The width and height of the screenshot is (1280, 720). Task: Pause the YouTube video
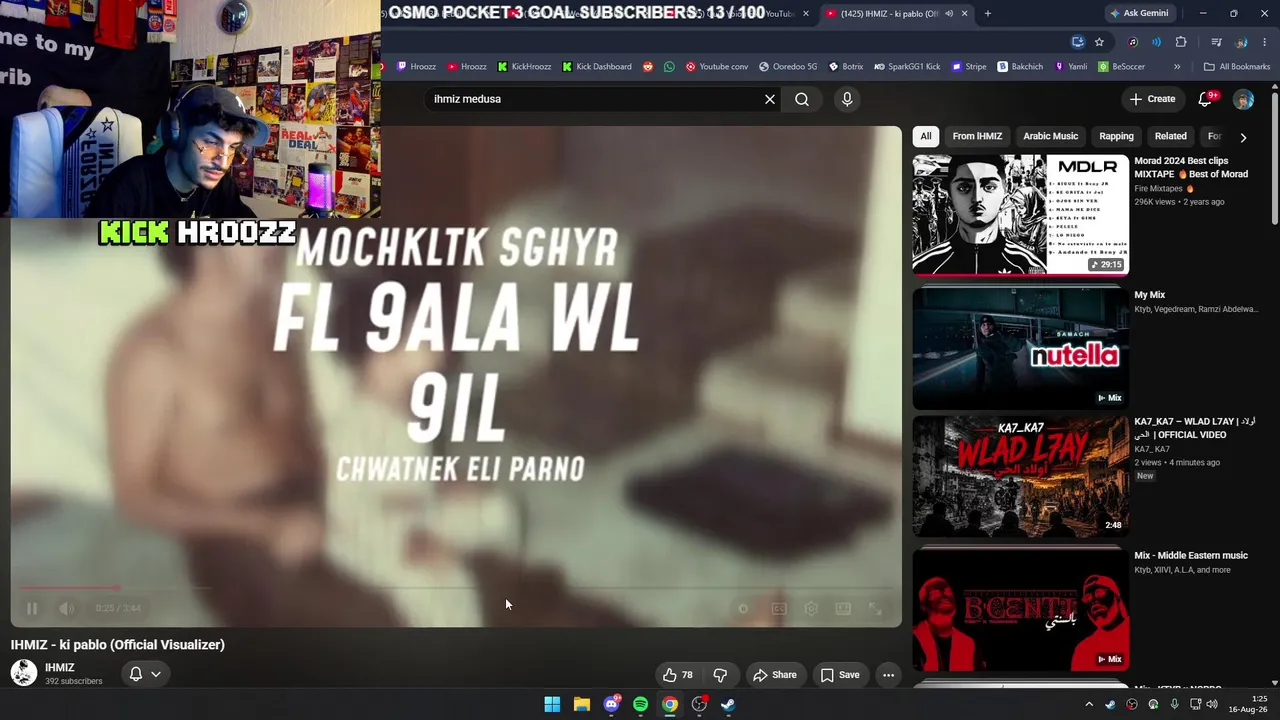click(x=32, y=608)
